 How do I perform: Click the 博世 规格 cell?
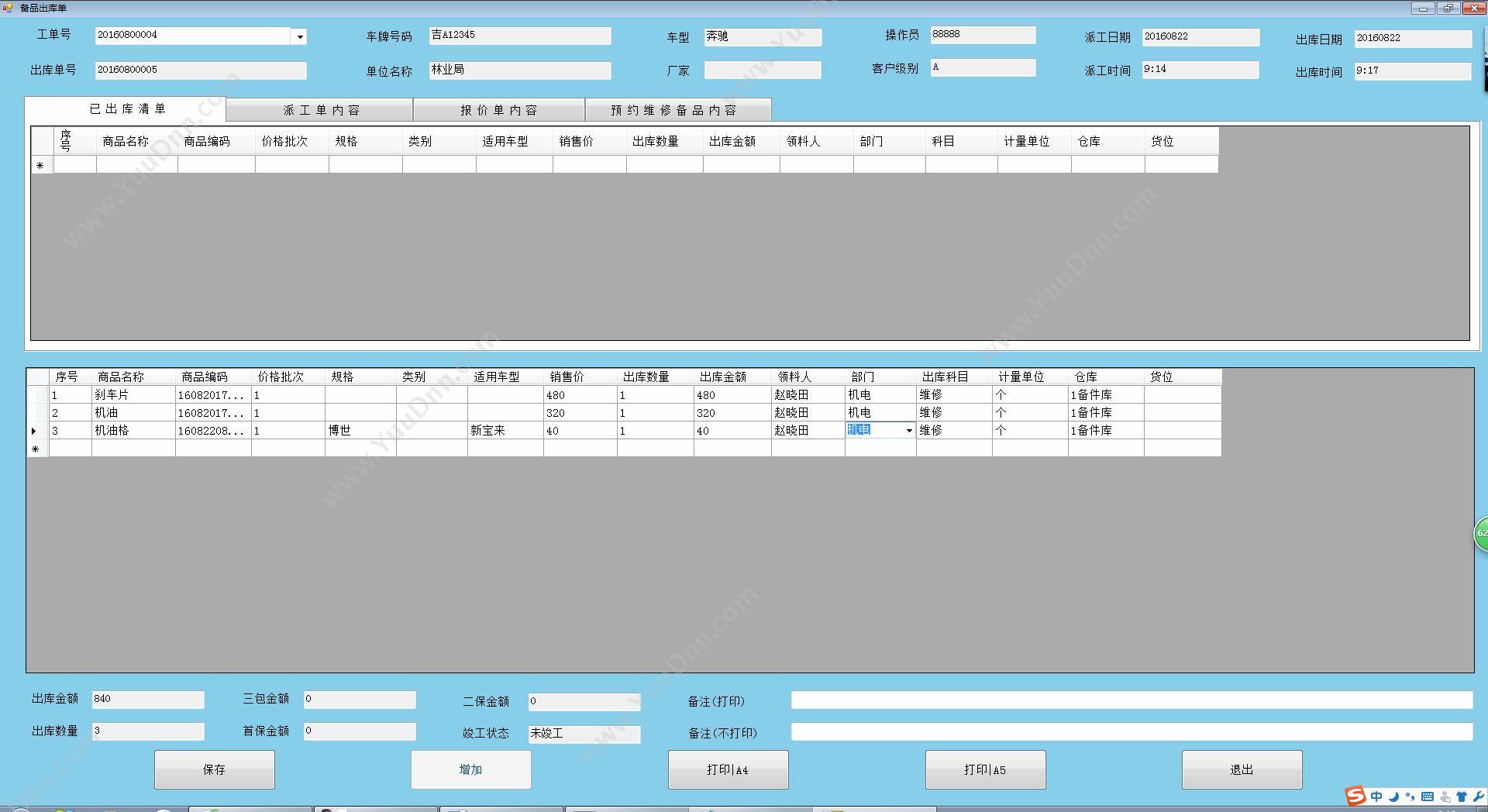click(x=360, y=430)
